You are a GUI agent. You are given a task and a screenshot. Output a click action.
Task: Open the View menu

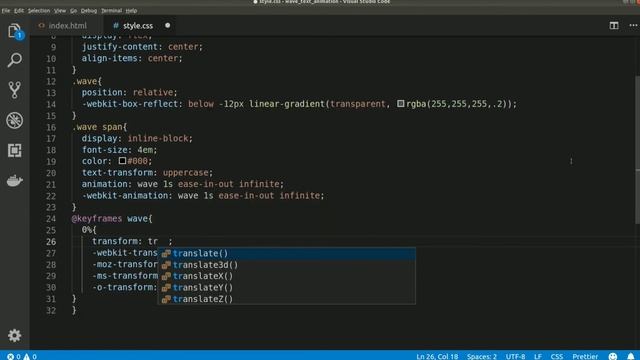click(60, 11)
